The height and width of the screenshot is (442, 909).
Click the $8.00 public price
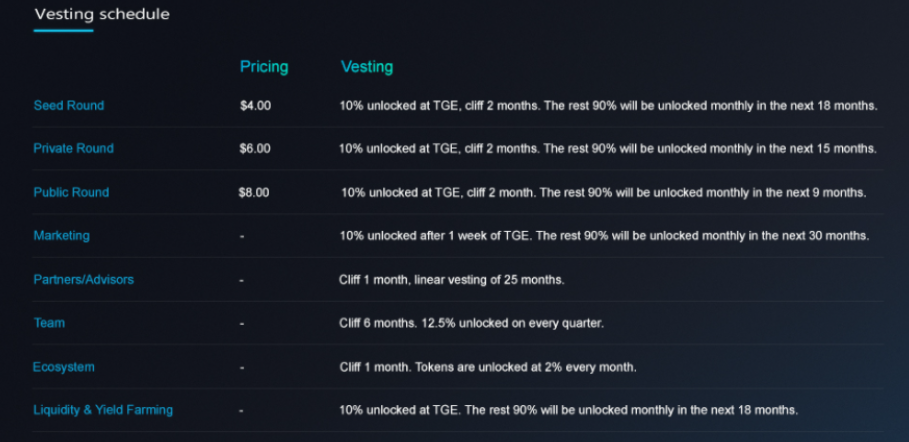(254, 192)
